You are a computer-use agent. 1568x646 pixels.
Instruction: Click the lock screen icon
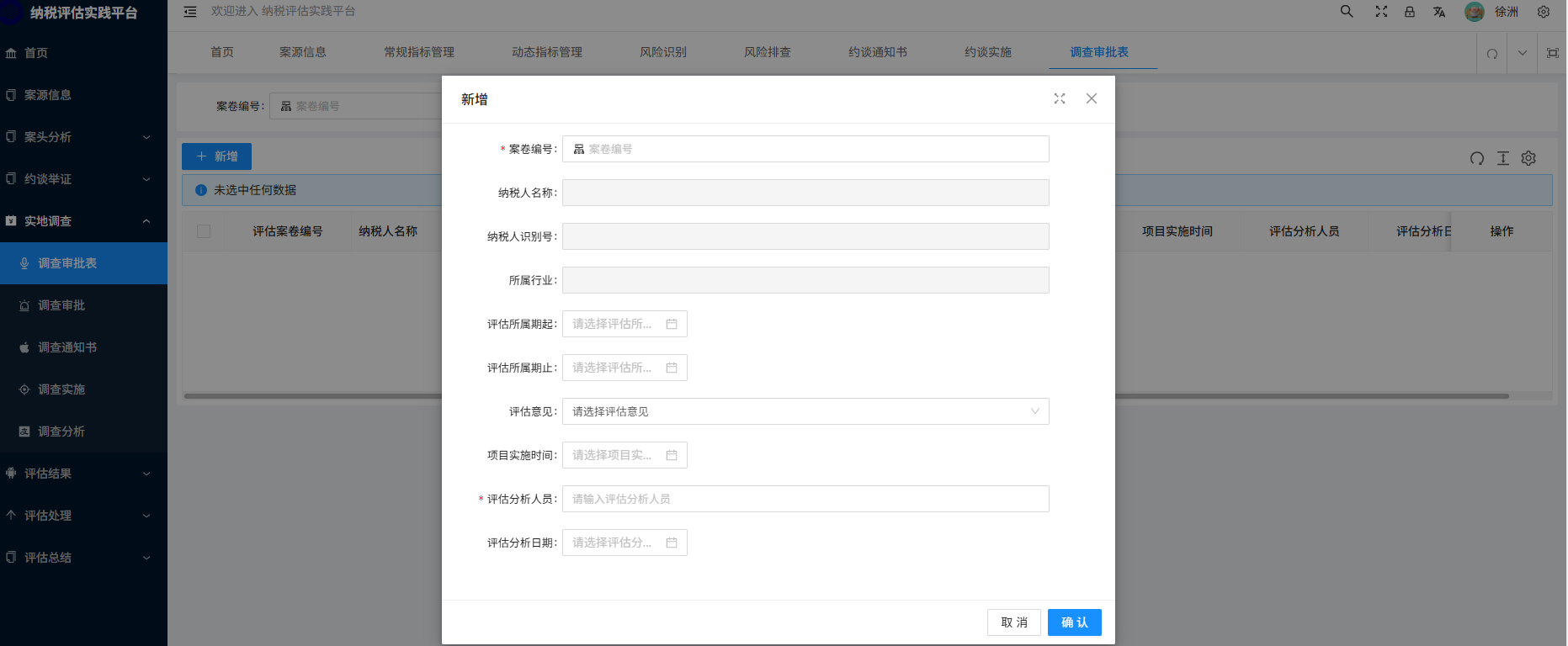pos(1410,12)
